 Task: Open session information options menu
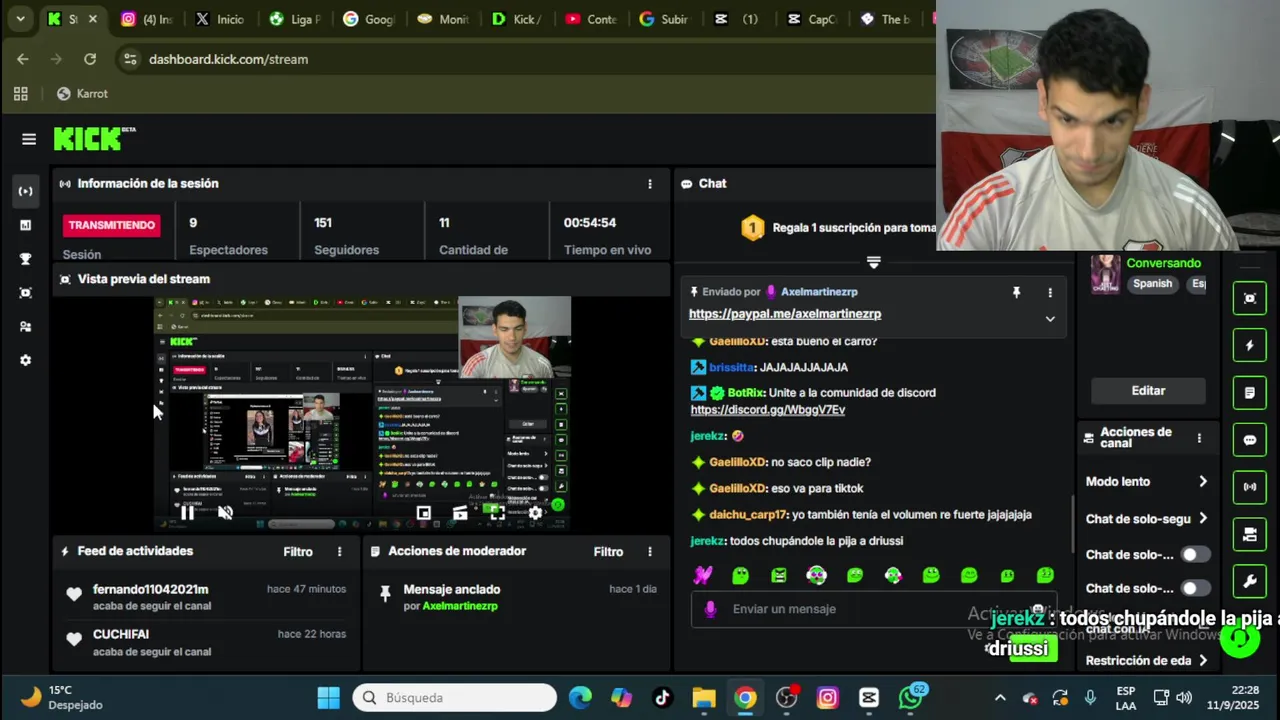(650, 184)
